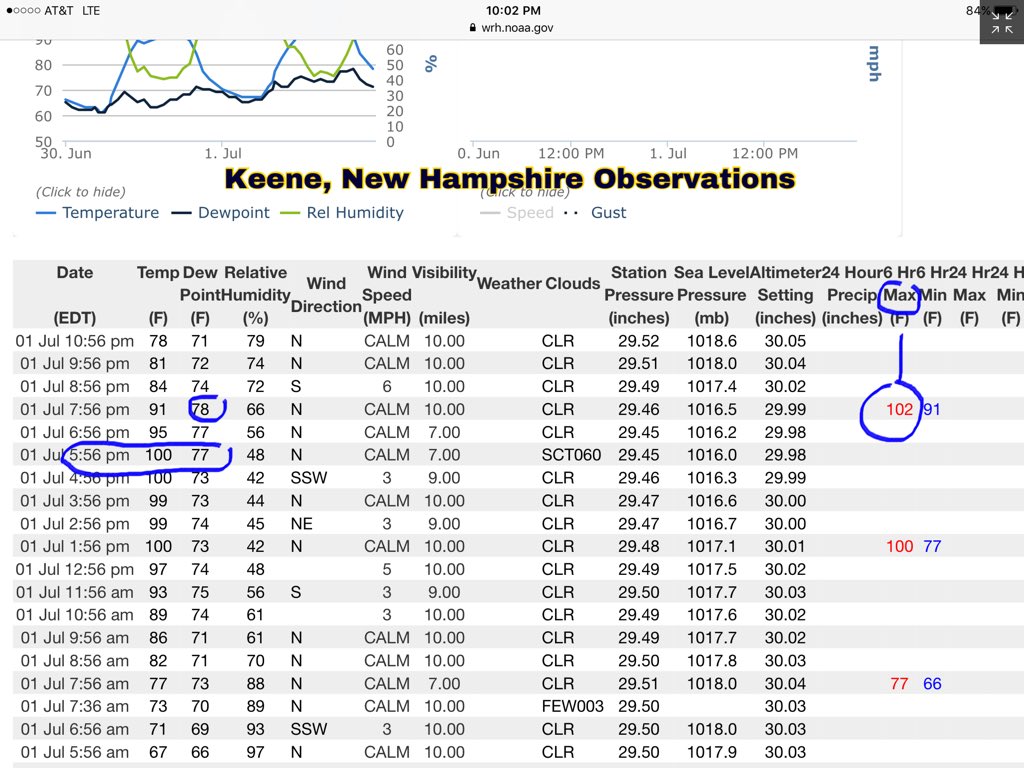Image resolution: width=1024 pixels, height=768 pixels.
Task: Tap the wrh.noaa.gov address text
Action: click(x=517, y=27)
